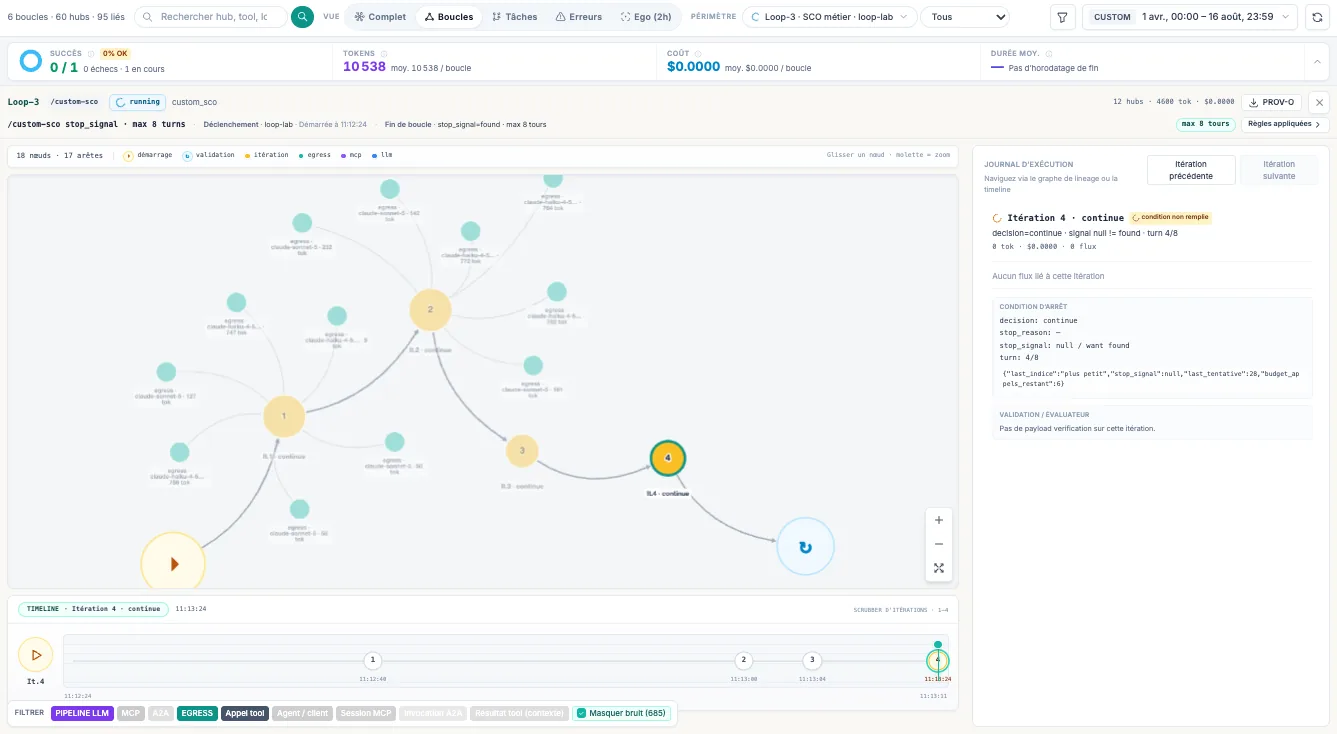Viewport: 1337px width, 734px height.
Task: Collapse the stats summary panel chevron
Action: point(1316,62)
